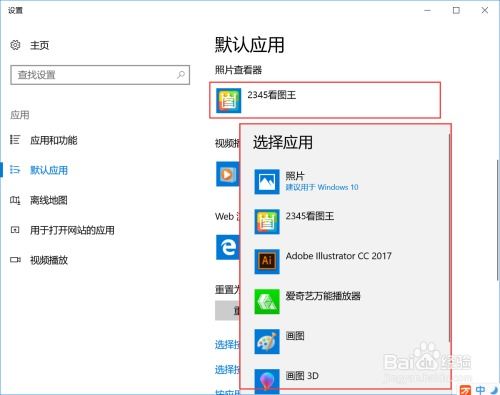Click the 中 input language indicator

click(480, 390)
